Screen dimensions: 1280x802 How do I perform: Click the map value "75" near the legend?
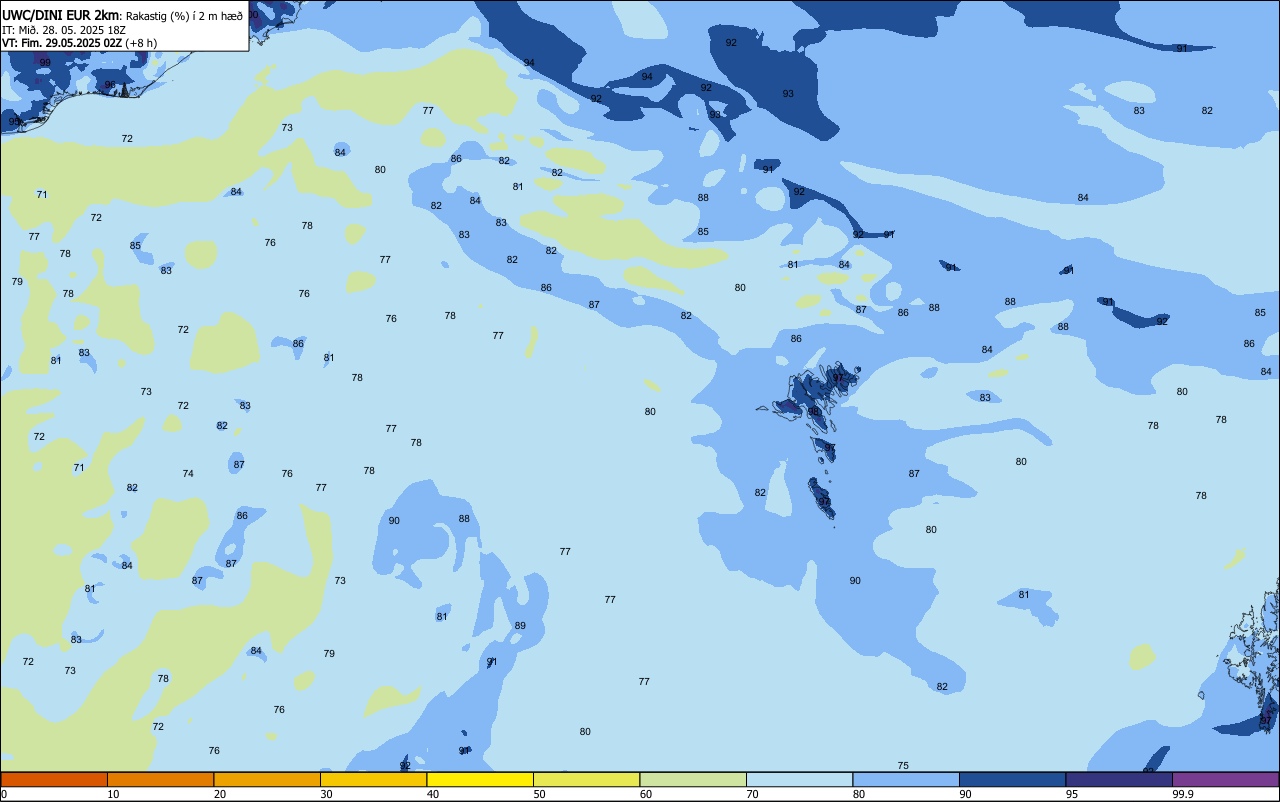[x=903, y=766]
